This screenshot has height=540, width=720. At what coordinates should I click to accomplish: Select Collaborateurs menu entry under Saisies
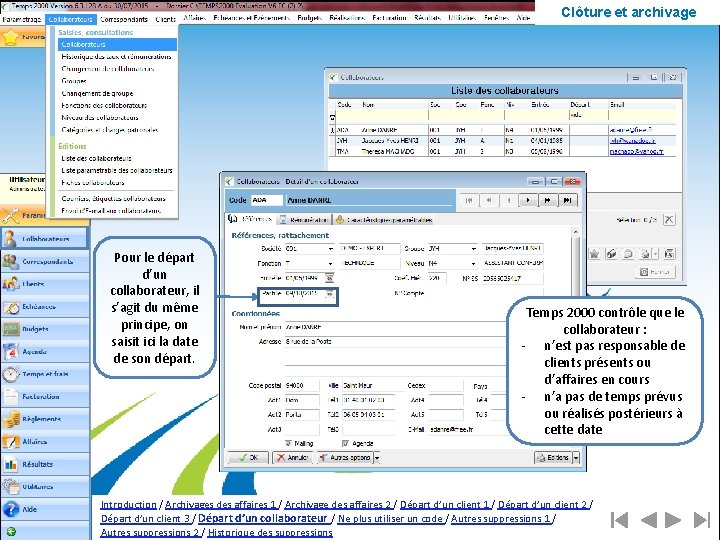click(x=118, y=45)
